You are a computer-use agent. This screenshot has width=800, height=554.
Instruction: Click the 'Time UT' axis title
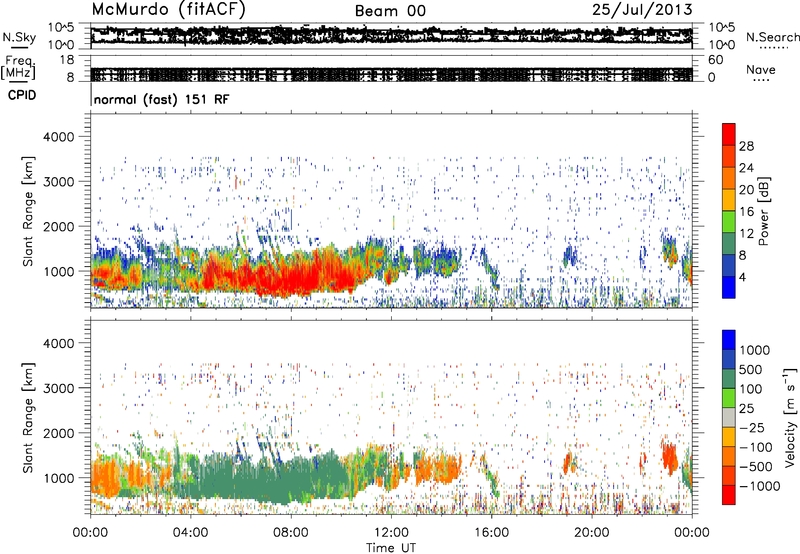[x=391, y=548]
